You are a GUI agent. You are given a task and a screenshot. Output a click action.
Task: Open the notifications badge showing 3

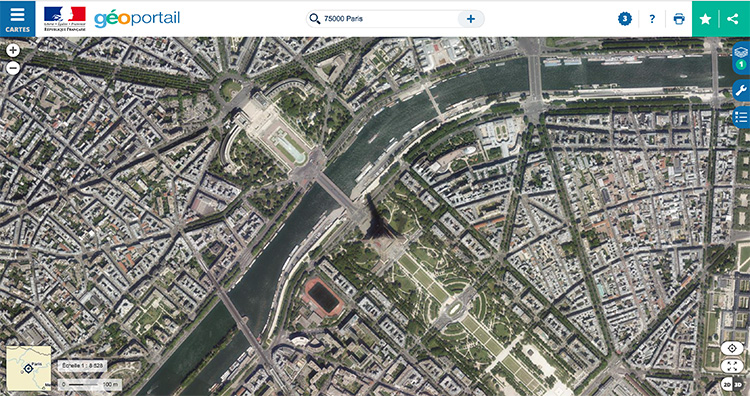625,19
